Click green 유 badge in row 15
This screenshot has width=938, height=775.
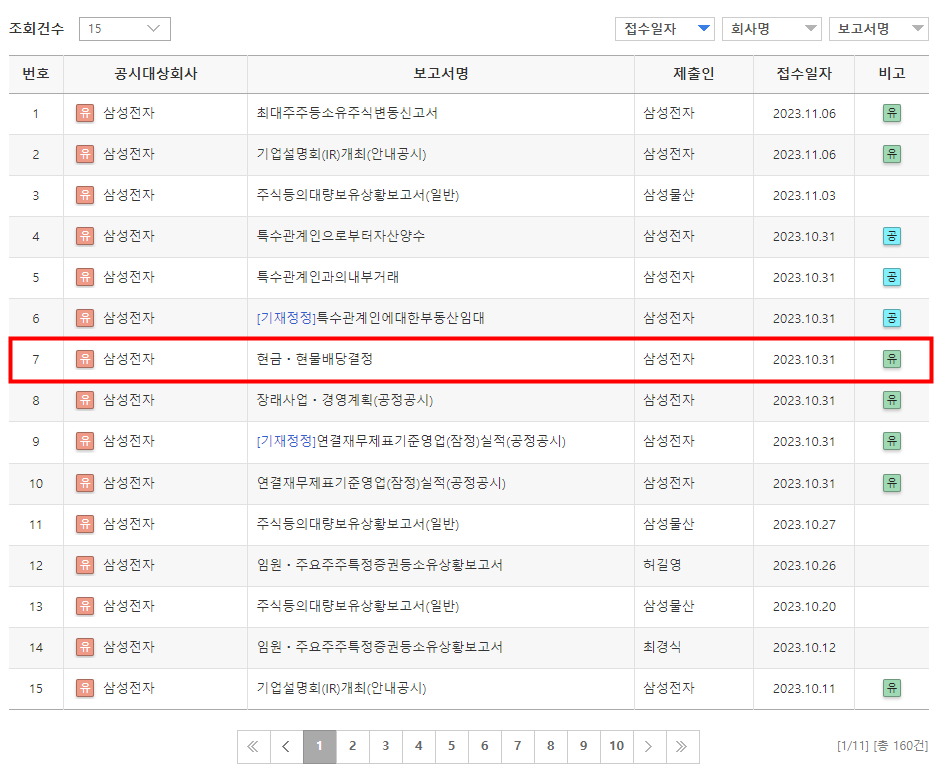(x=892, y=688)
